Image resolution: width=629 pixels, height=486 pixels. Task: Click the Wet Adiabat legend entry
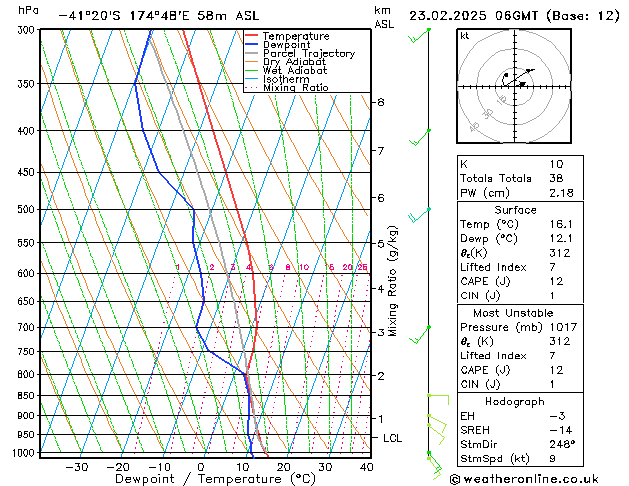(x=294, y=71)
